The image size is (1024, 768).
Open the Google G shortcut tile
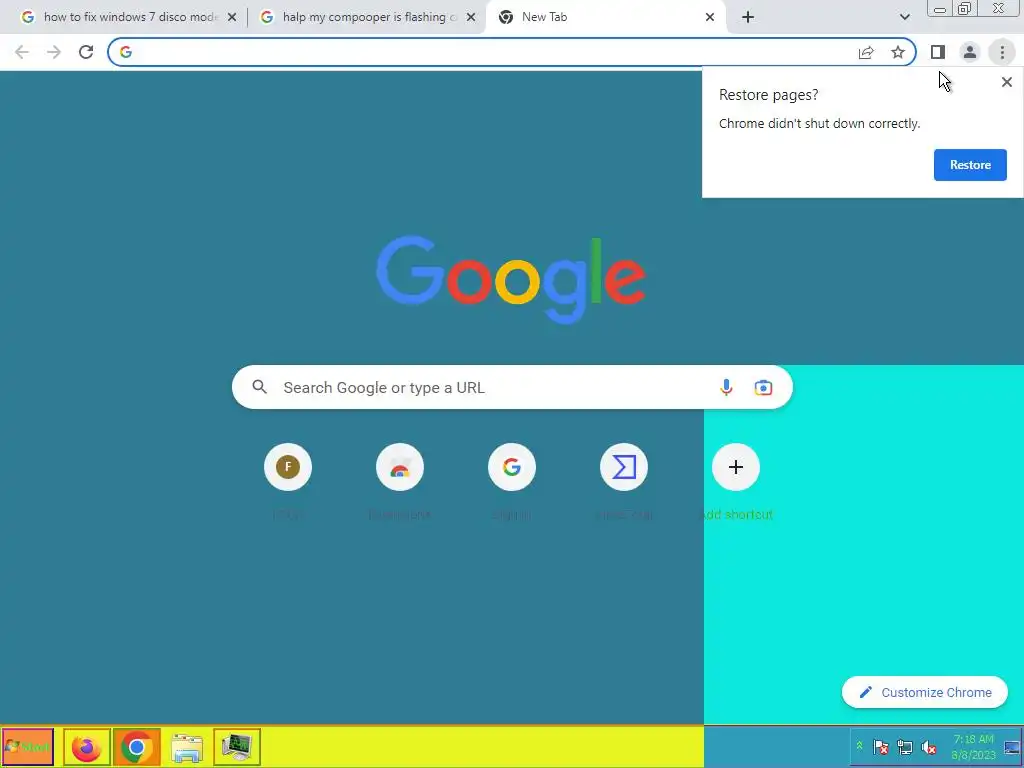click(511, 467)
